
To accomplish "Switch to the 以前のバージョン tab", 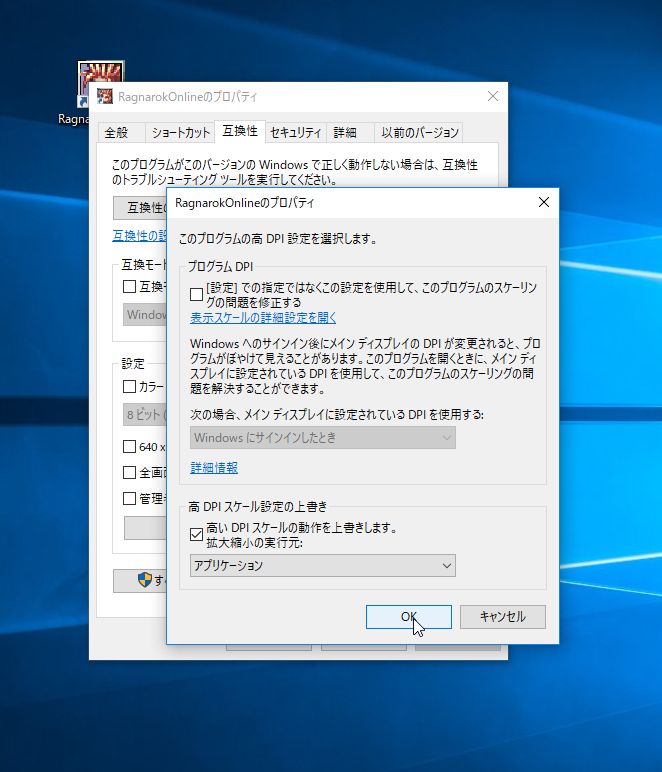I will point(419,133).
